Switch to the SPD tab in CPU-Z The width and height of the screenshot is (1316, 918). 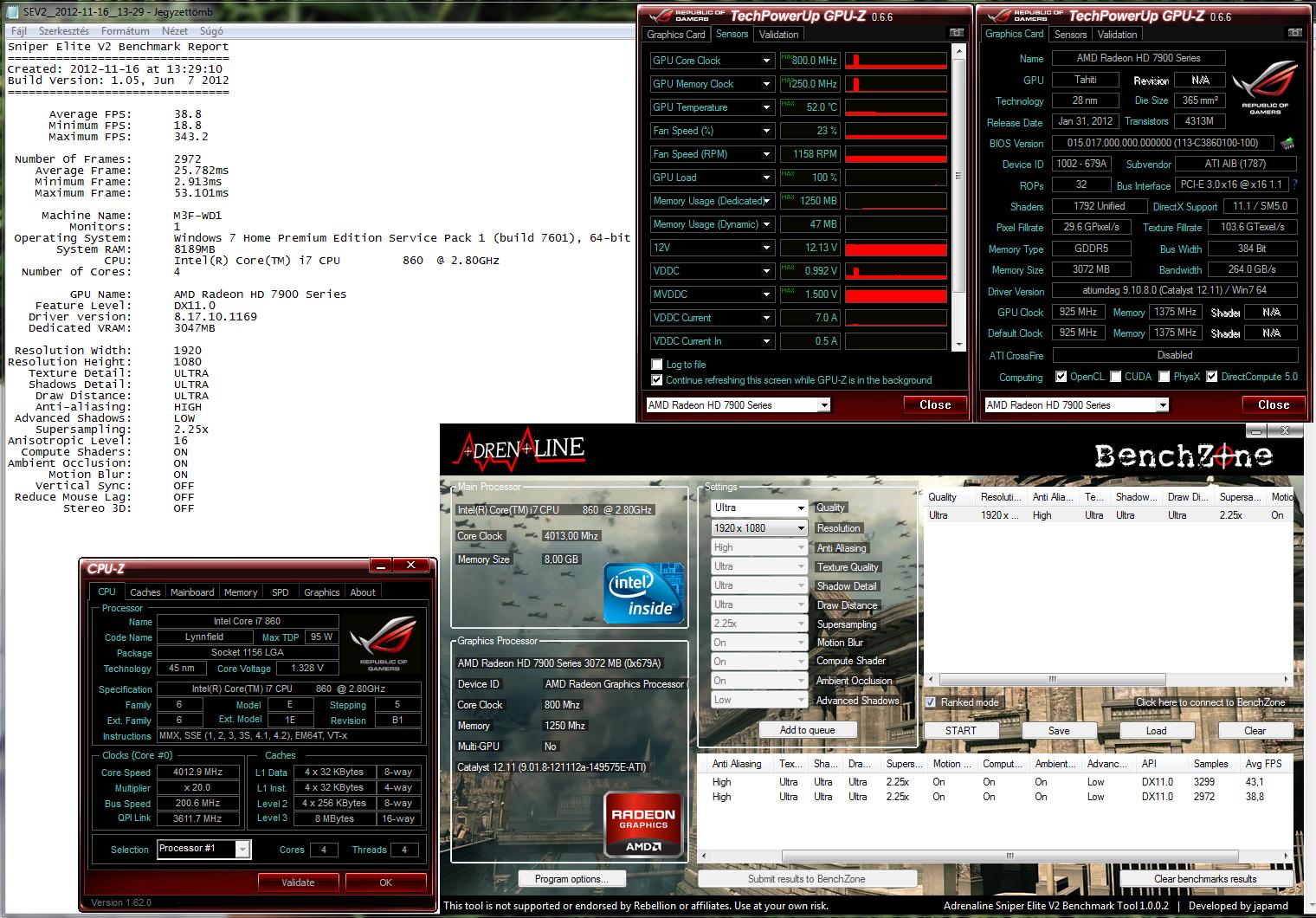pyautogui.click(x=281, y=592)
